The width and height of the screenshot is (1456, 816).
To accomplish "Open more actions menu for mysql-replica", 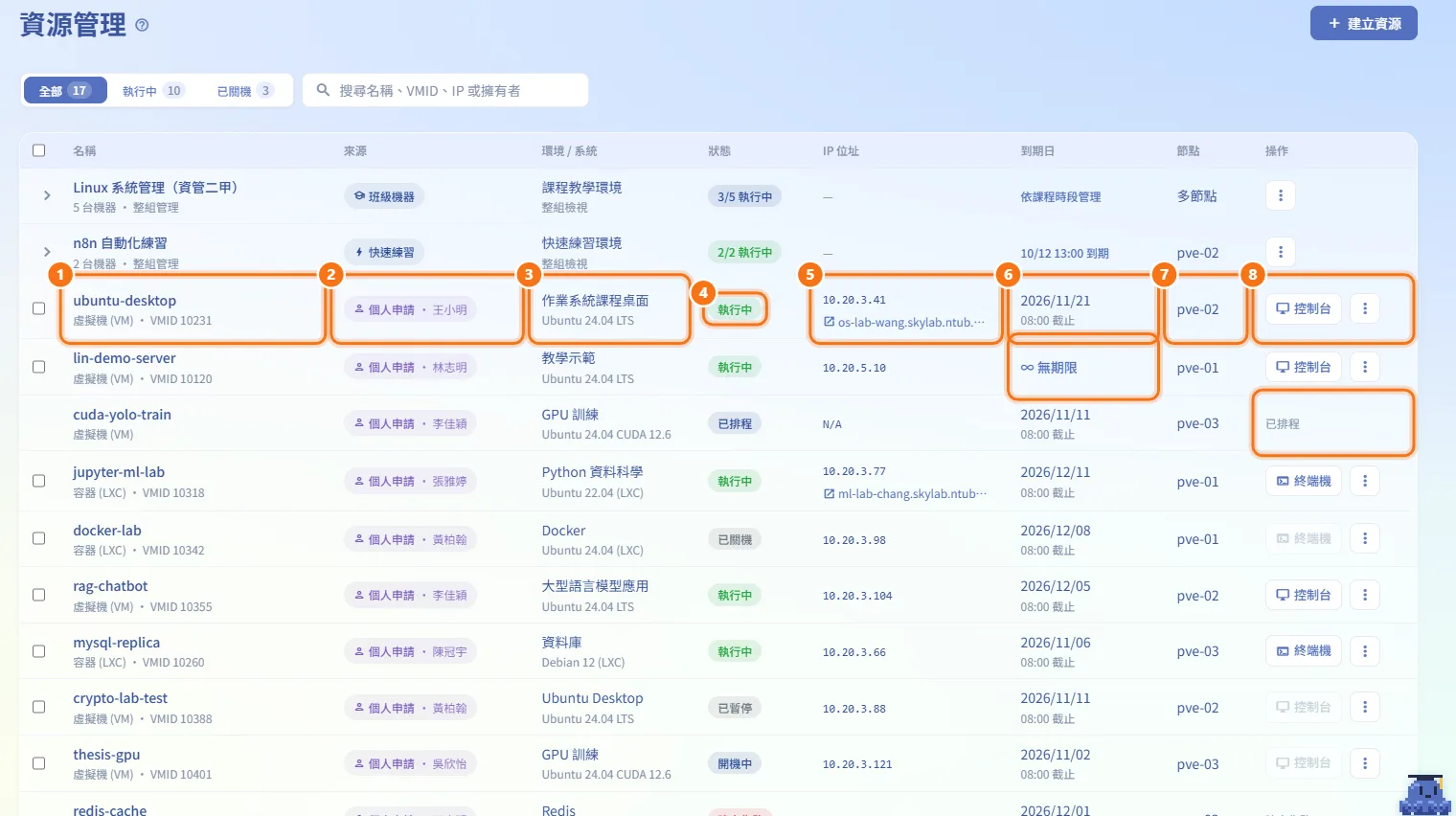I will [x=1365, y=651].
